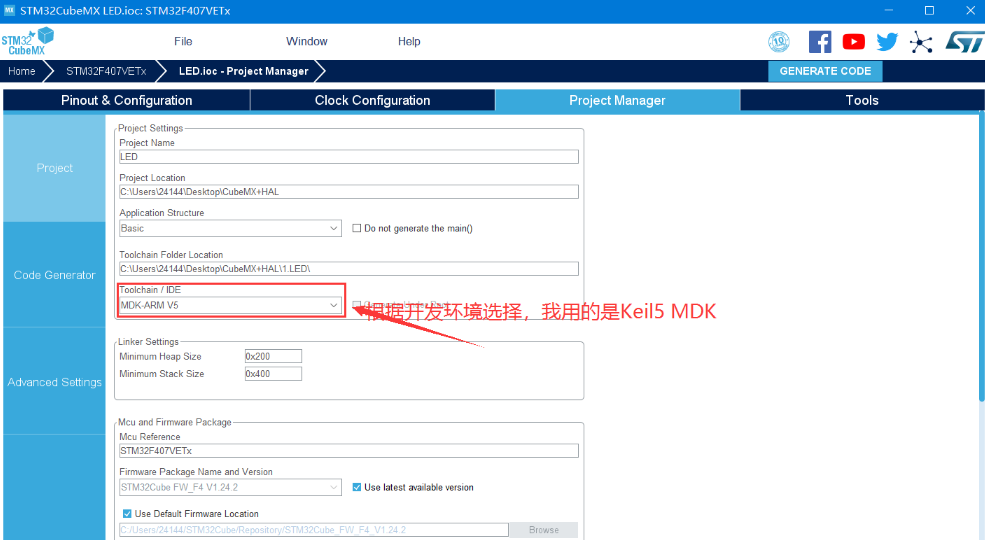This screenshot has width=985, height=540.
Task: Open the File menu
Action: (x=183, y=41)
